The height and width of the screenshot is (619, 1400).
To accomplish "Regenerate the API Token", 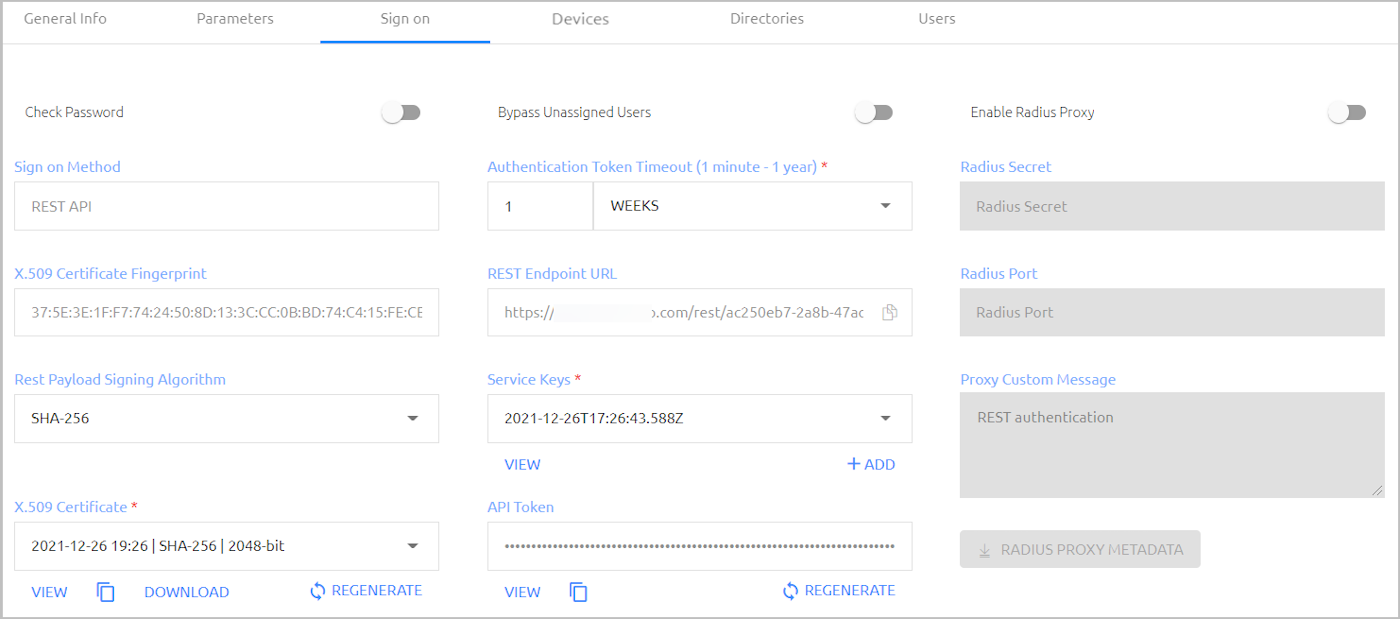I will pyautogui.click(x=839, y=591).
